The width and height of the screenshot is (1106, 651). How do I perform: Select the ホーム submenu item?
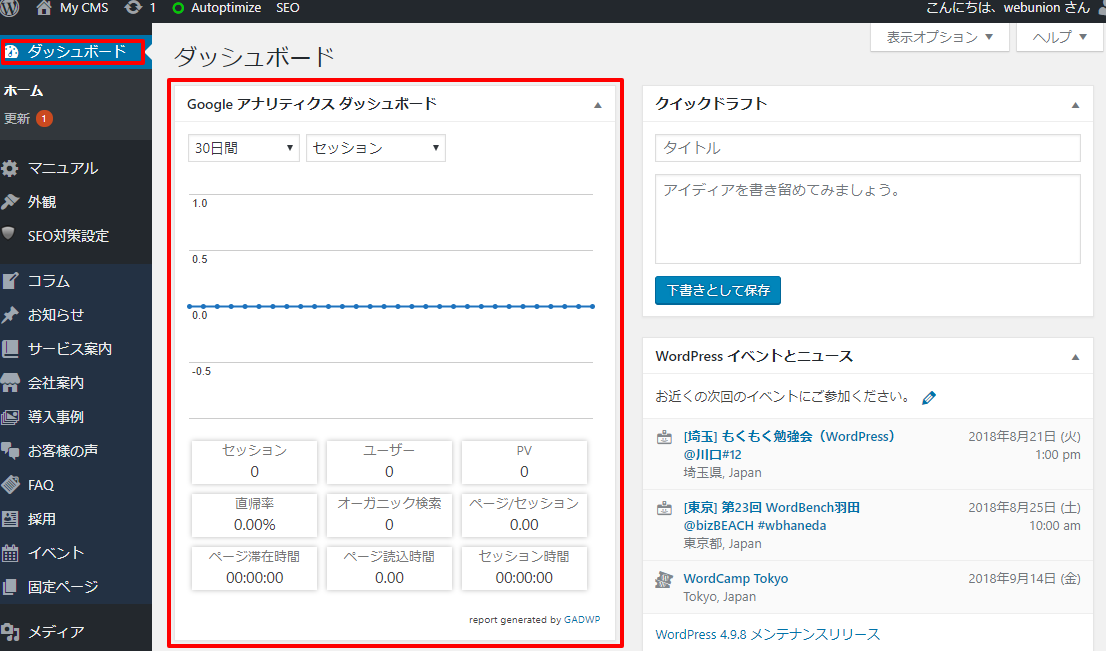[x=23, y=90]
